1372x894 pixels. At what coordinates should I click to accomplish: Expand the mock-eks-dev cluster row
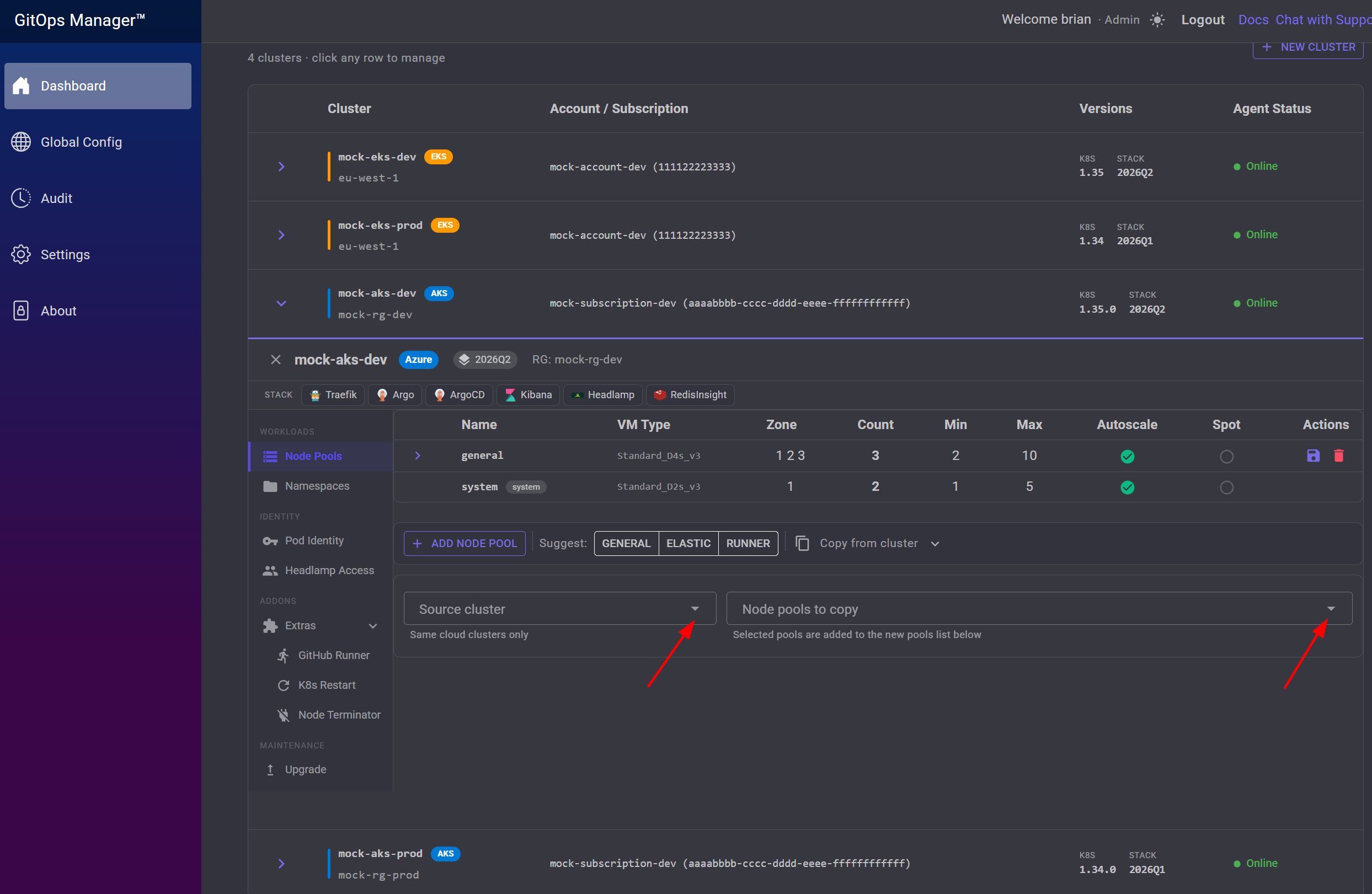coord(281,167)
